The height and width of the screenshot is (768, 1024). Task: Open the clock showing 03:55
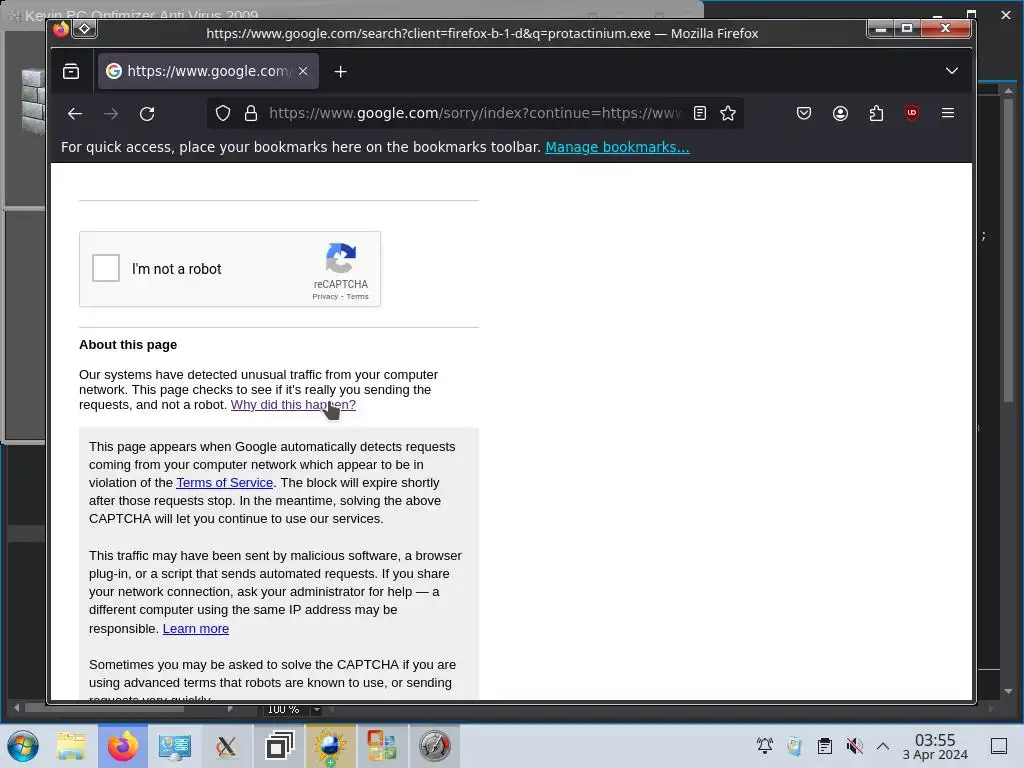[935, 746]
